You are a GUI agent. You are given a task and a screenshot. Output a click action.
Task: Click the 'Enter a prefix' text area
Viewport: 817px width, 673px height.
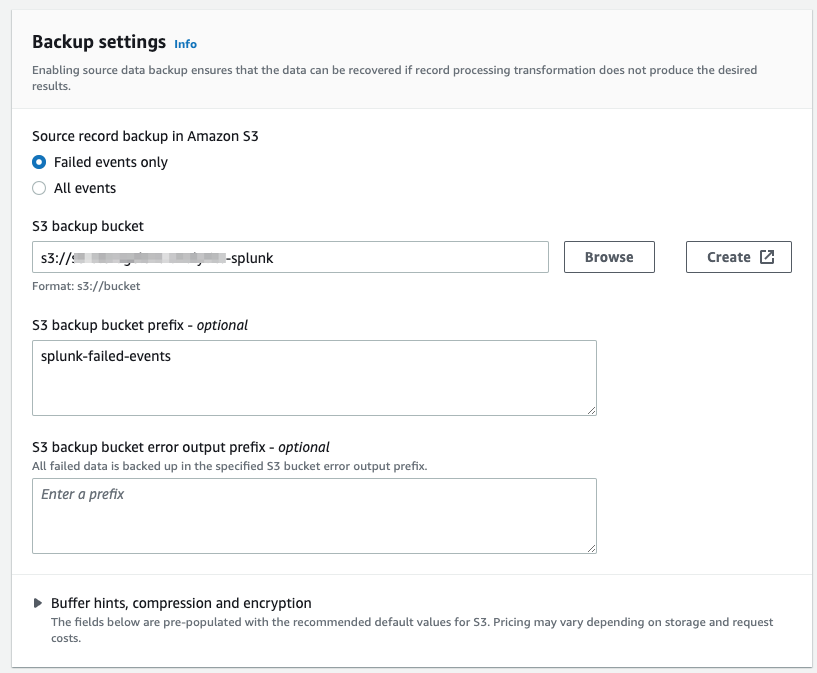314,515
